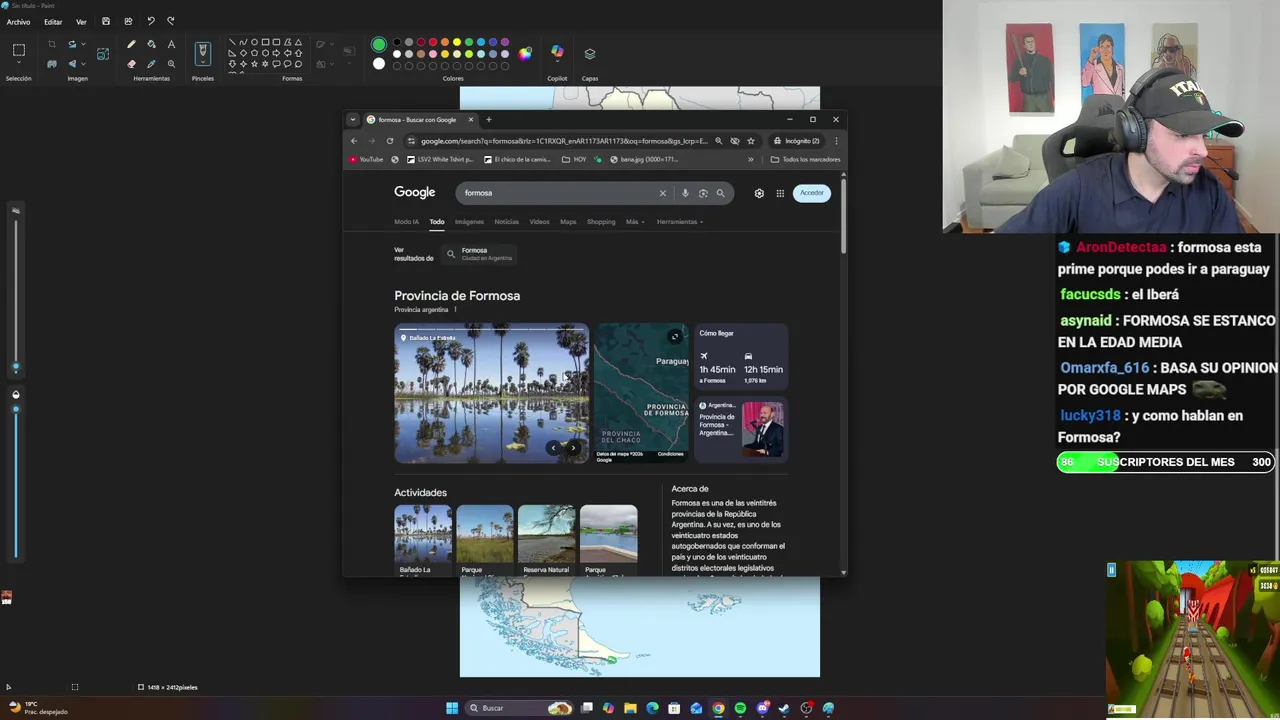
Task: Pick the yellow color swatch in palette
Action: pyautogui.click(x=457, y=43)
